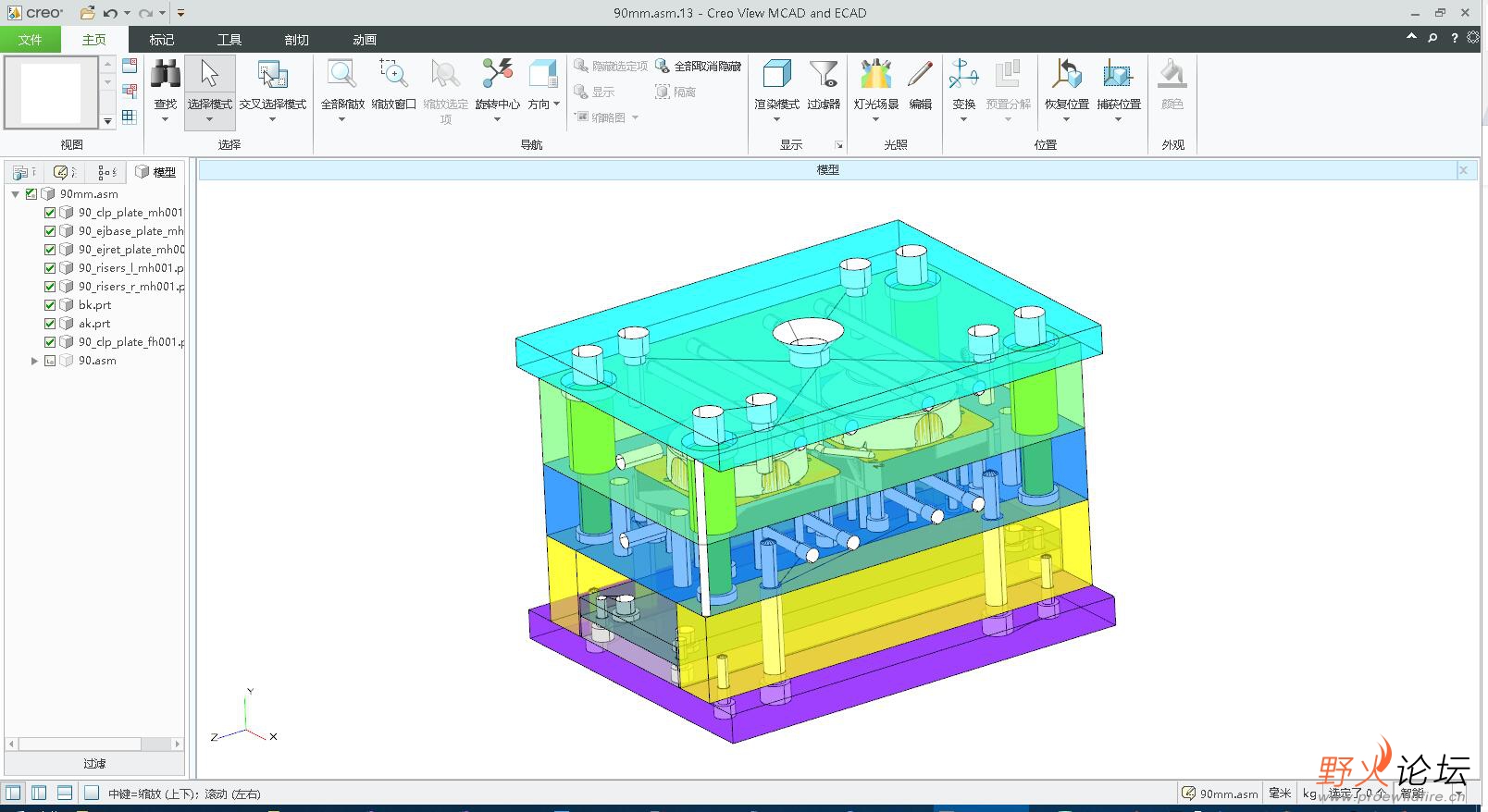Click the 变换 transform icon
Screen dimensions: 1488x812
[x=963, y=75]
